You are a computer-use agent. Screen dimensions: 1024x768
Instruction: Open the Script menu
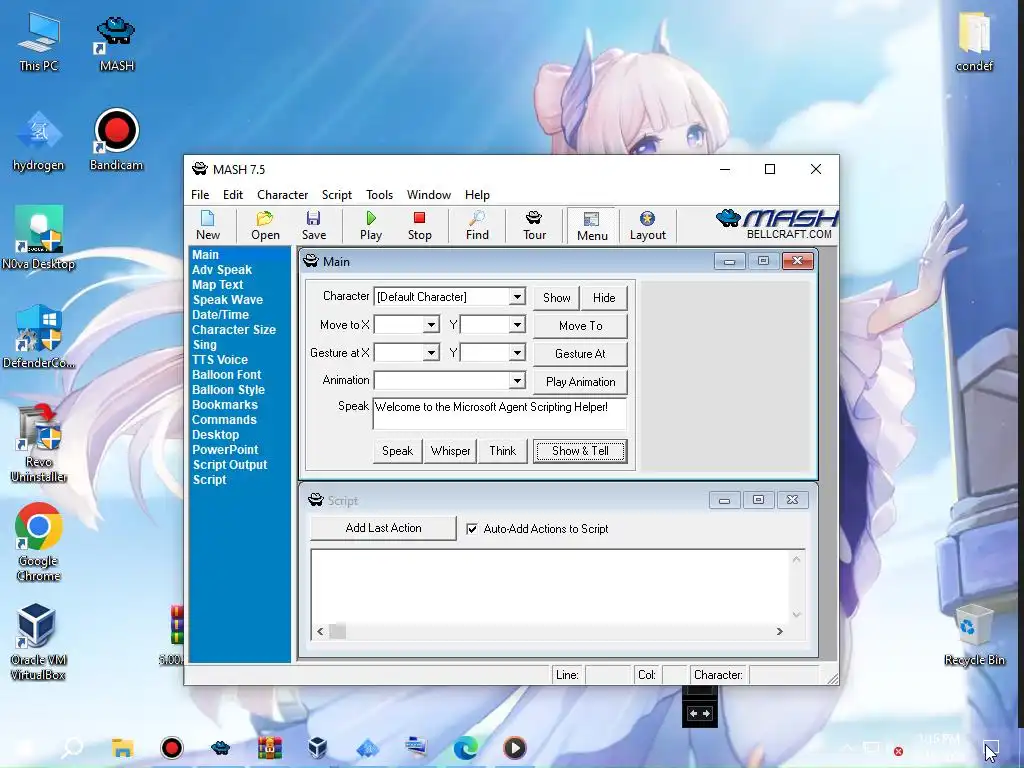click(x=336, y=195)
